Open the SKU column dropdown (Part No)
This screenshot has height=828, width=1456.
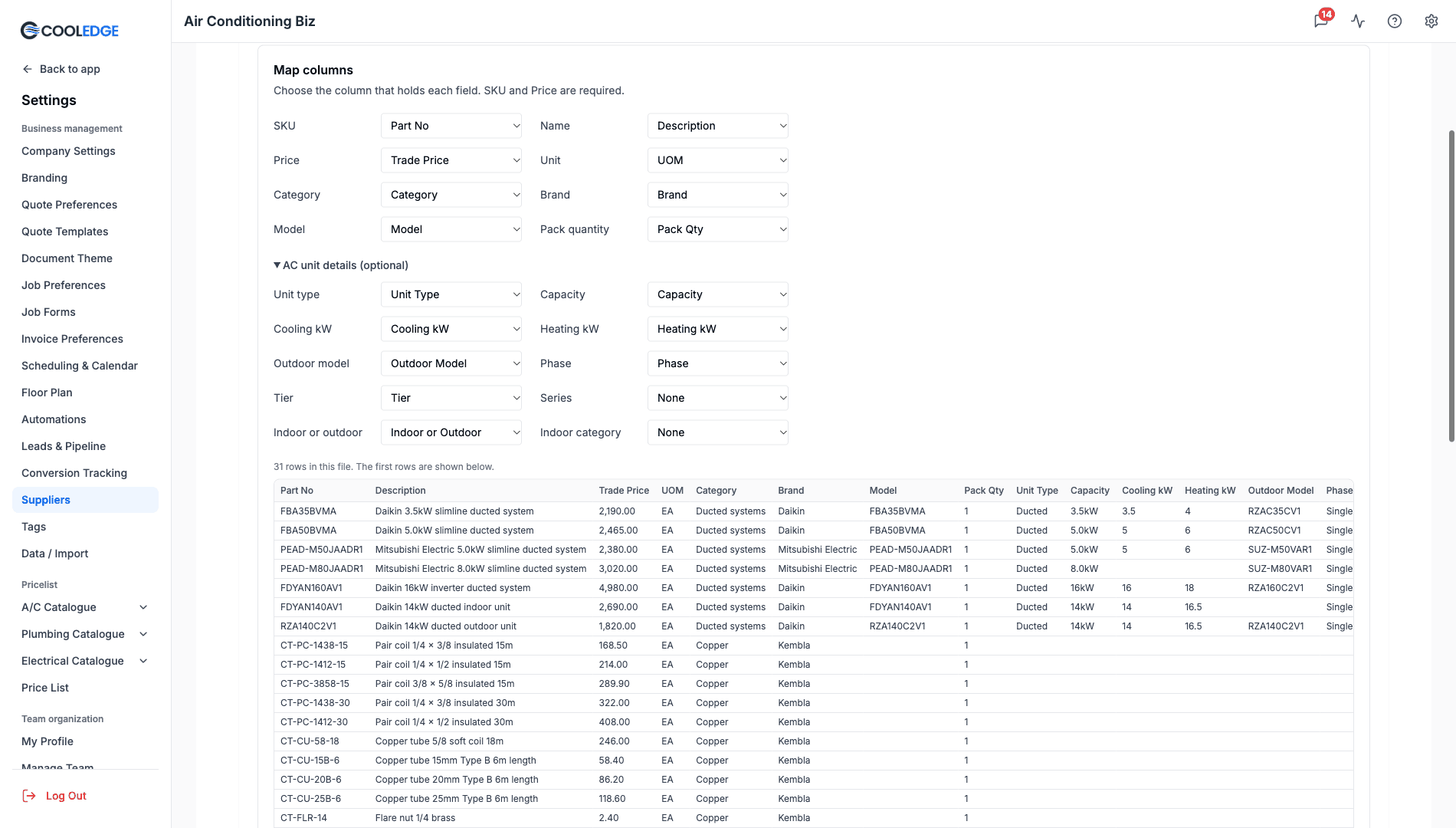[451, 126]
